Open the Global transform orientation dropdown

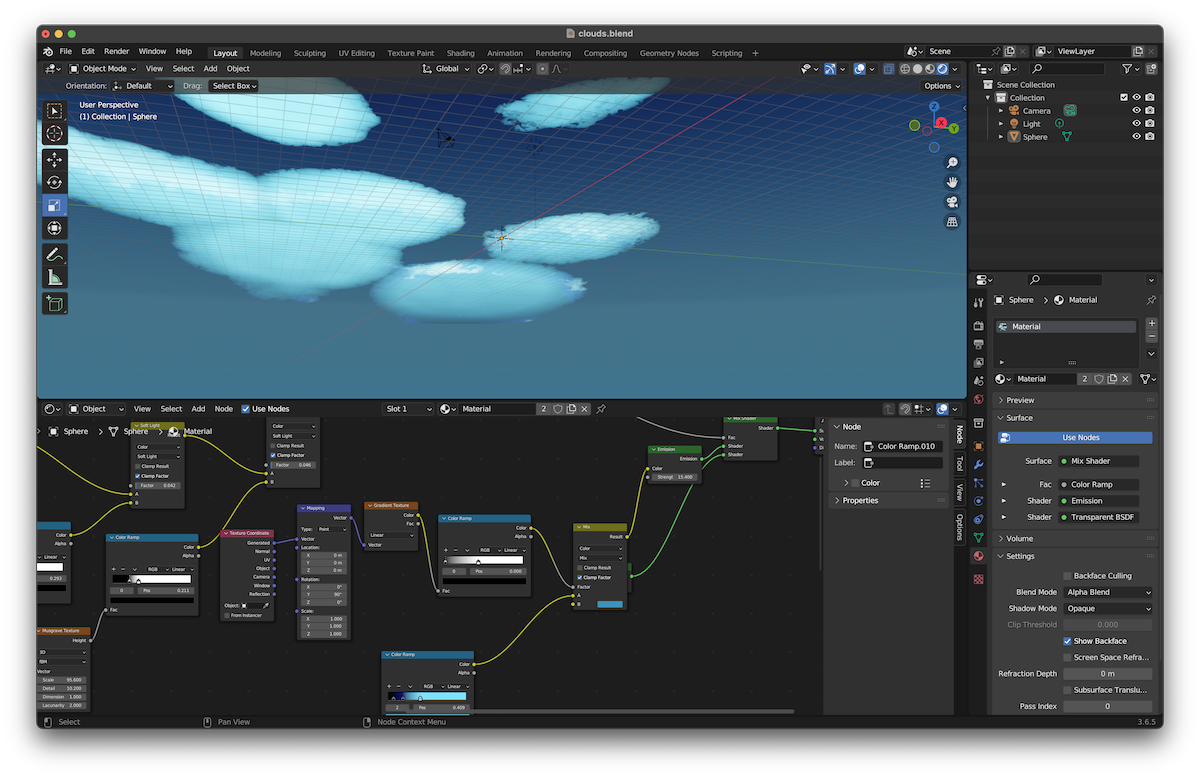coord(446,69)
